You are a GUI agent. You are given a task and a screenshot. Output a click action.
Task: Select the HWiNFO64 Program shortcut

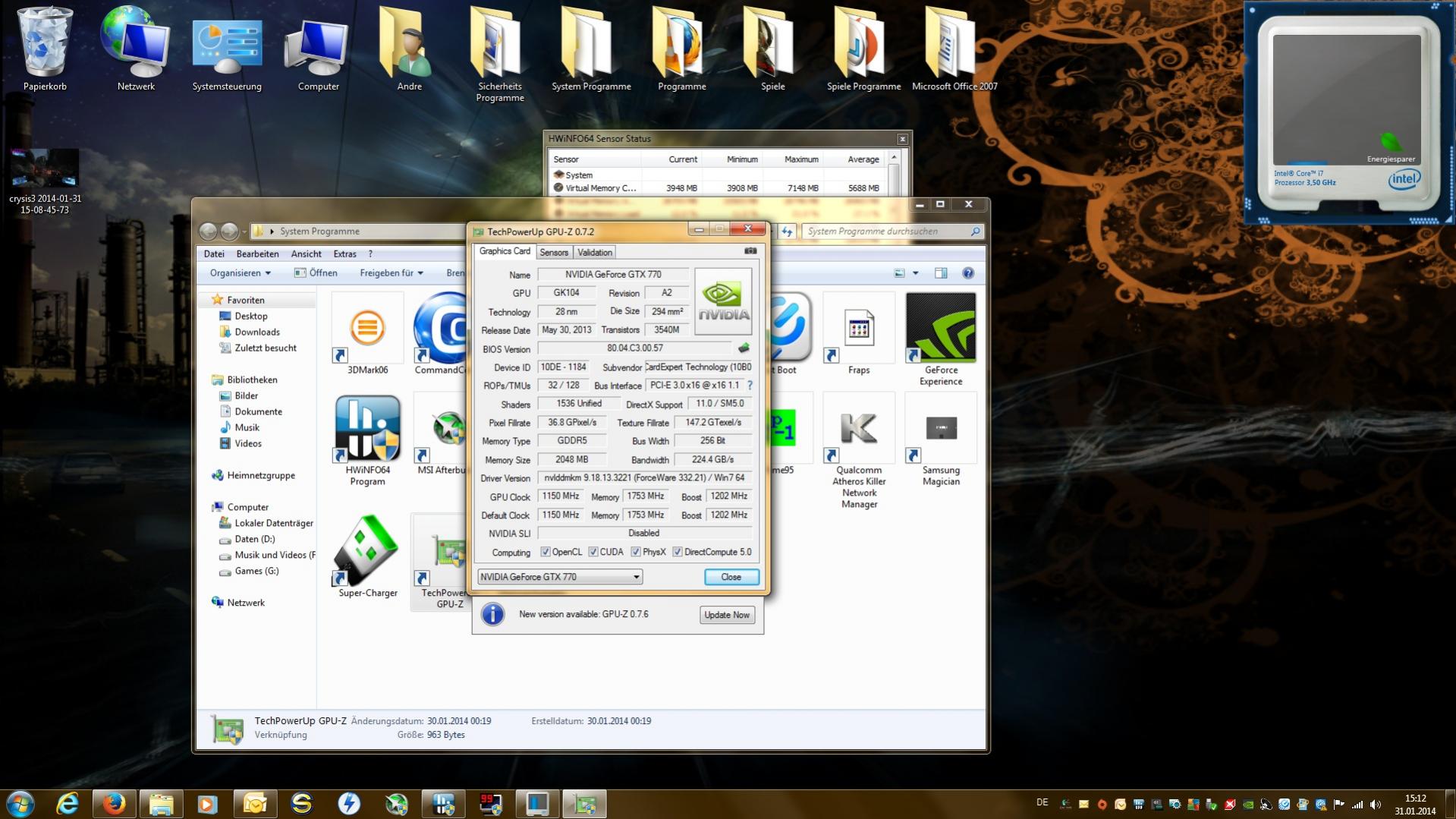tap(367, 440)
